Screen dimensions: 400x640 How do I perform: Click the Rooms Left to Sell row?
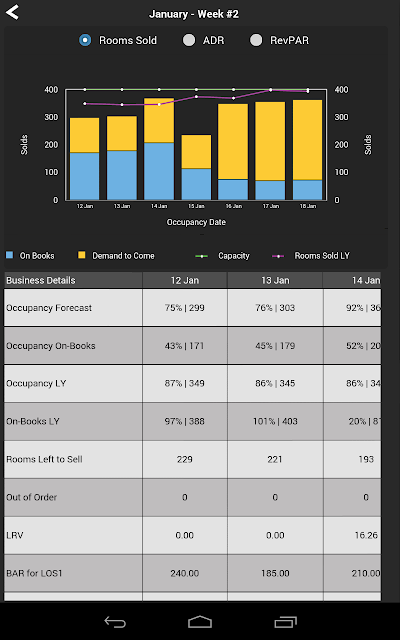coord(192,460)
